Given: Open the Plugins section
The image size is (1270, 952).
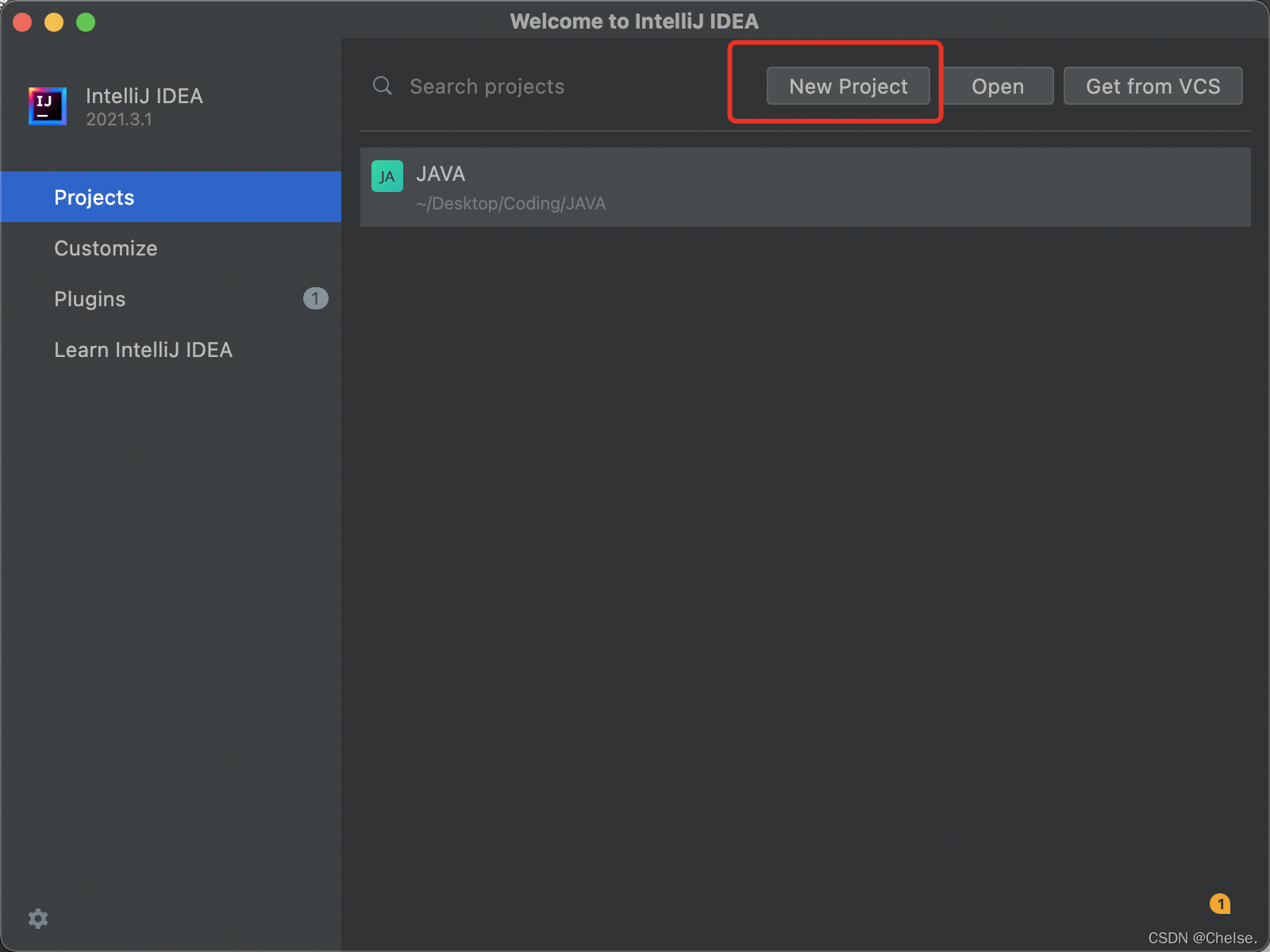Looking at the screenshot, I should [x=171, y=298].
